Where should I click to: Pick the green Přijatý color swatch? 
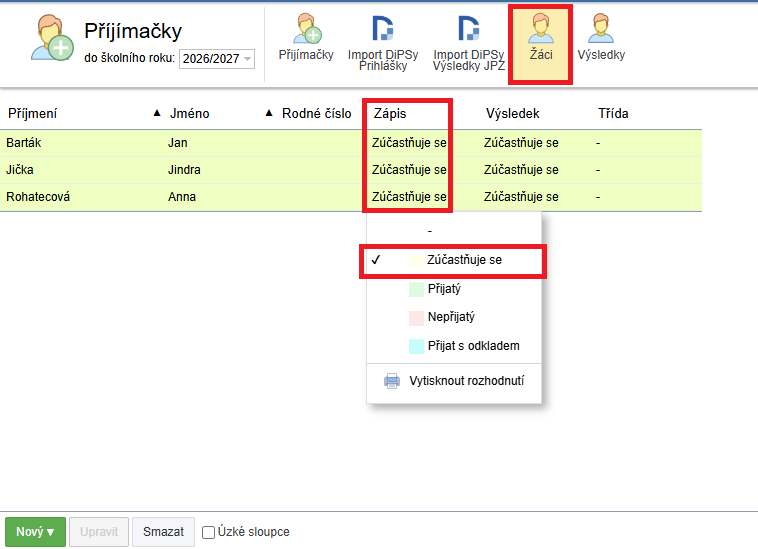click(x=417, y=289)
